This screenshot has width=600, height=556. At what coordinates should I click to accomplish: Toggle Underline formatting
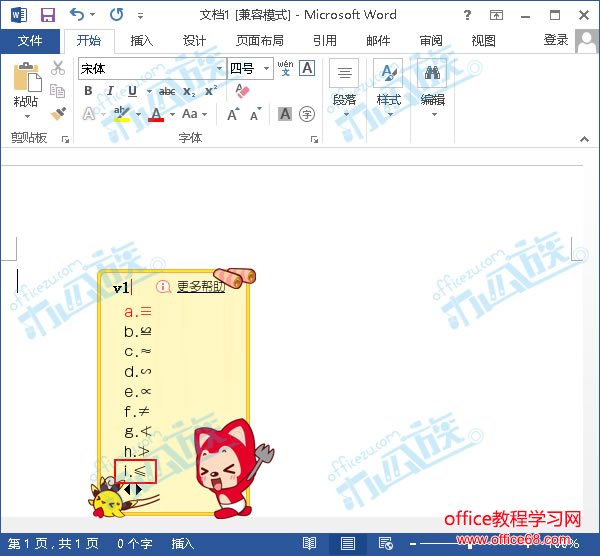[132, 91]
